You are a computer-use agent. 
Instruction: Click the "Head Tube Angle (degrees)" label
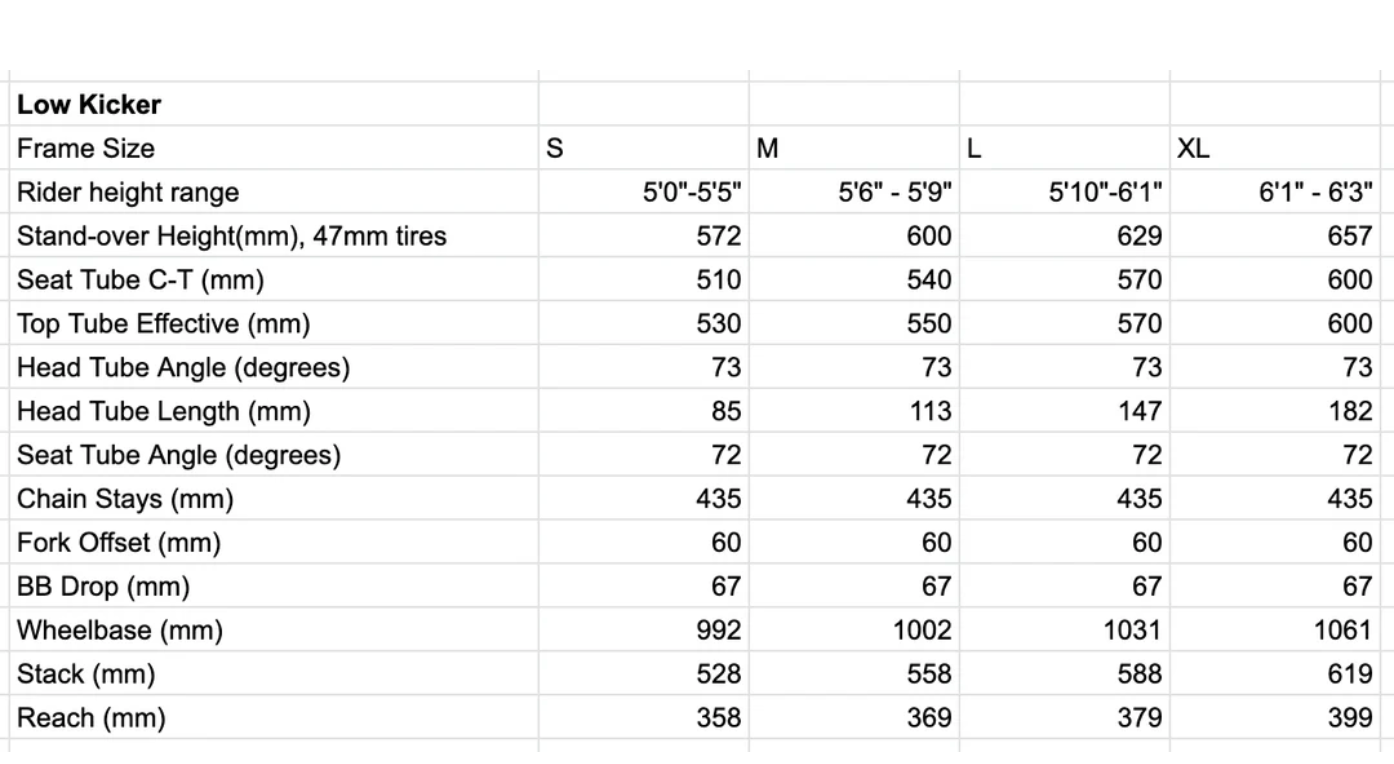click(x=183, y=368)
